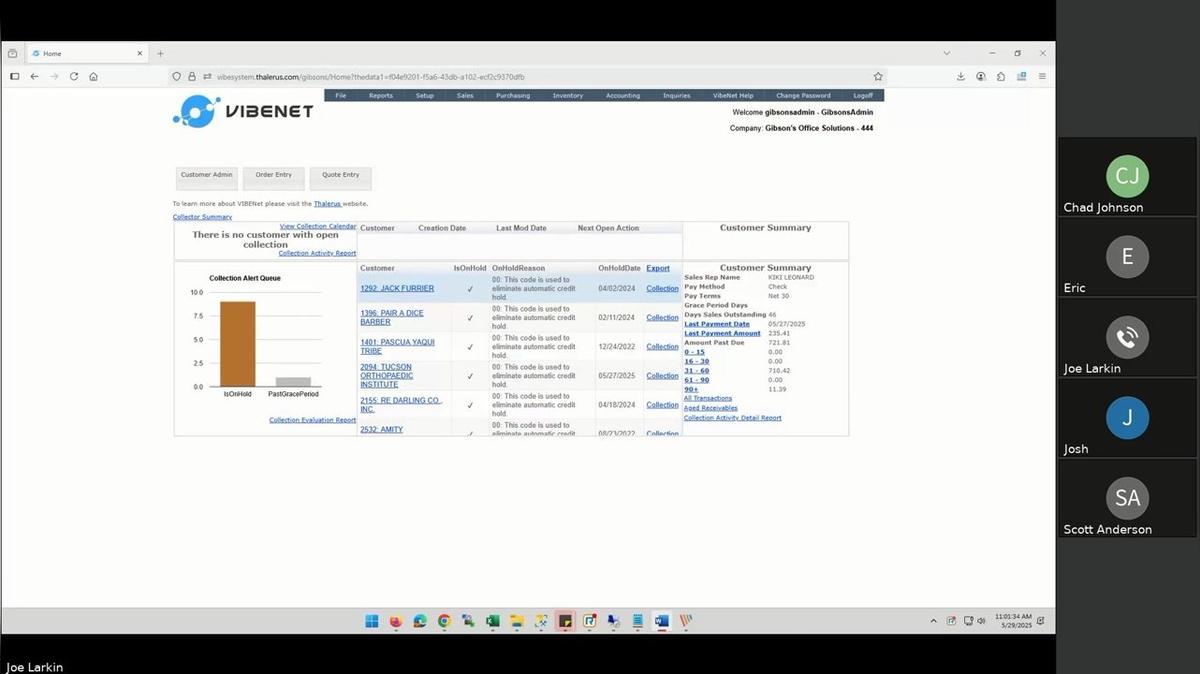Click the browser home icon
Viewport: 1200px width, 674px height.
click(x=93, y=76)
